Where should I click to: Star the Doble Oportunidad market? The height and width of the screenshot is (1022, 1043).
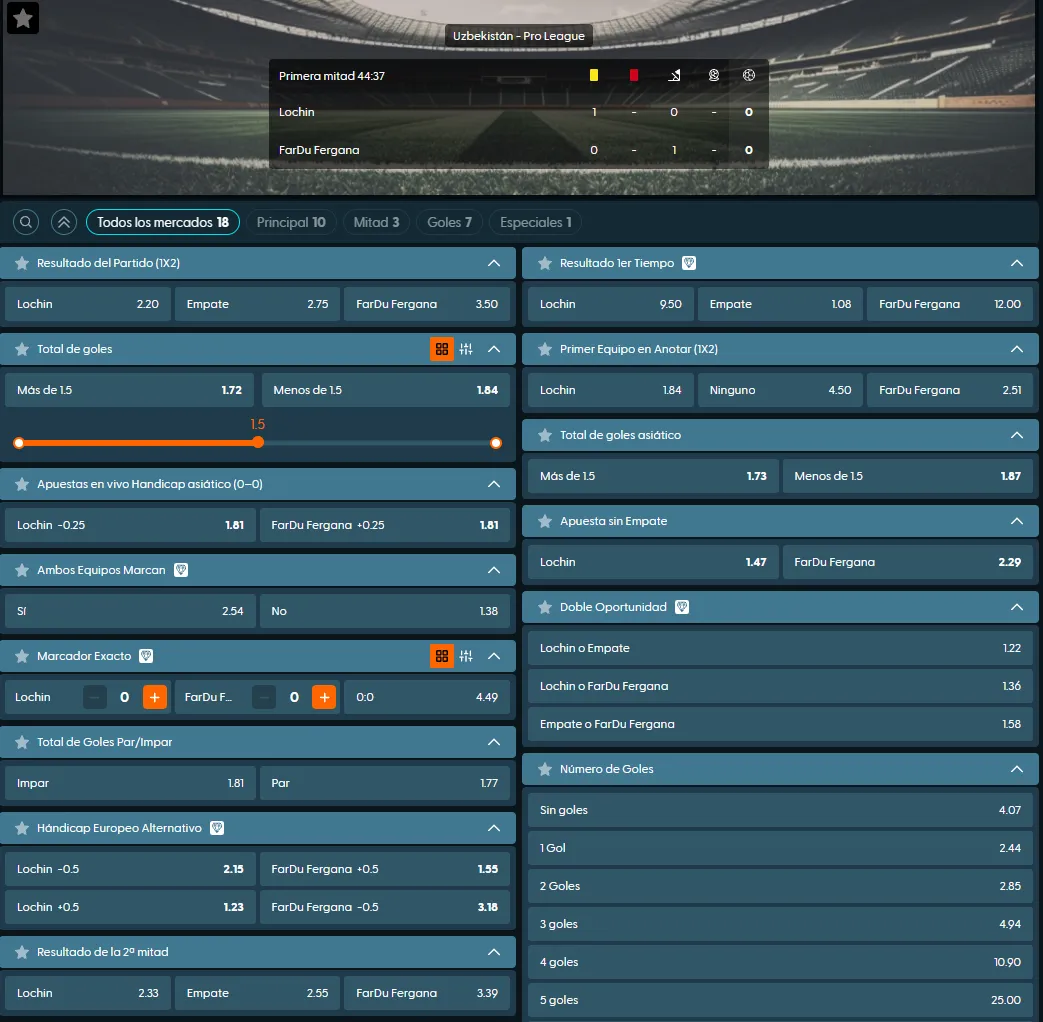[545, 607]
